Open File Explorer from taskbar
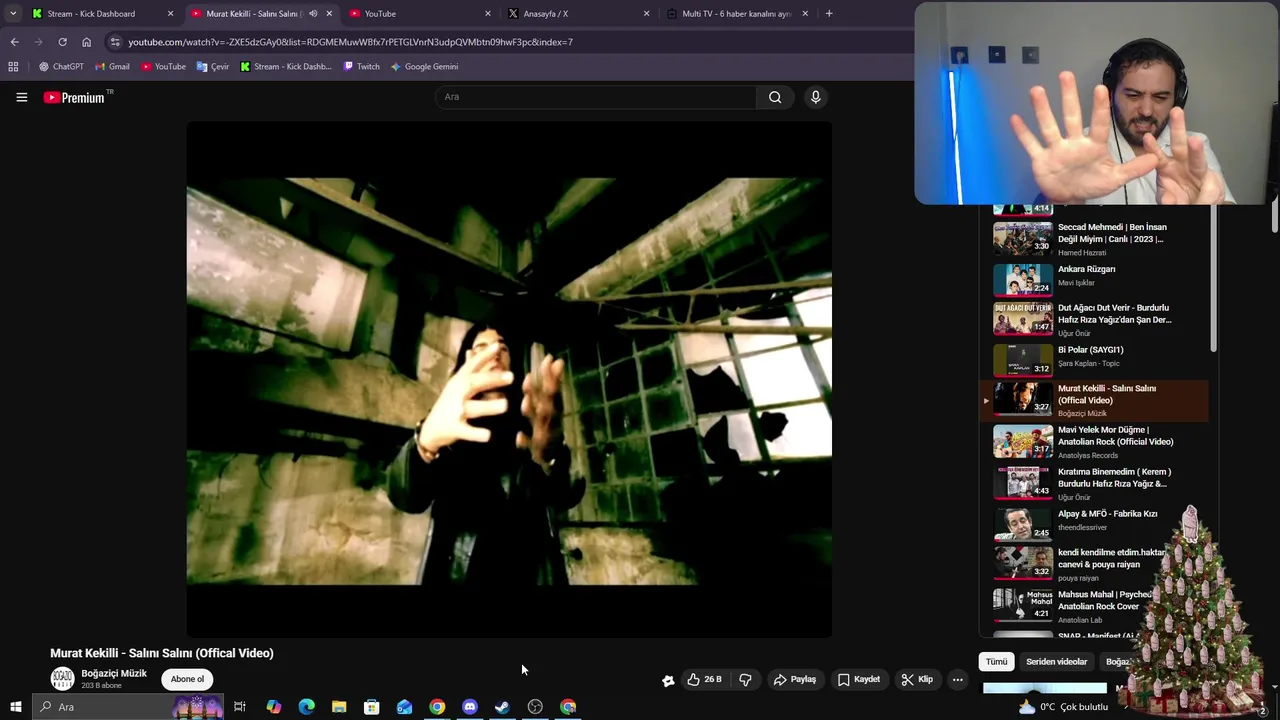Screen dimensions: 1280x720 [x=339, y=707]
